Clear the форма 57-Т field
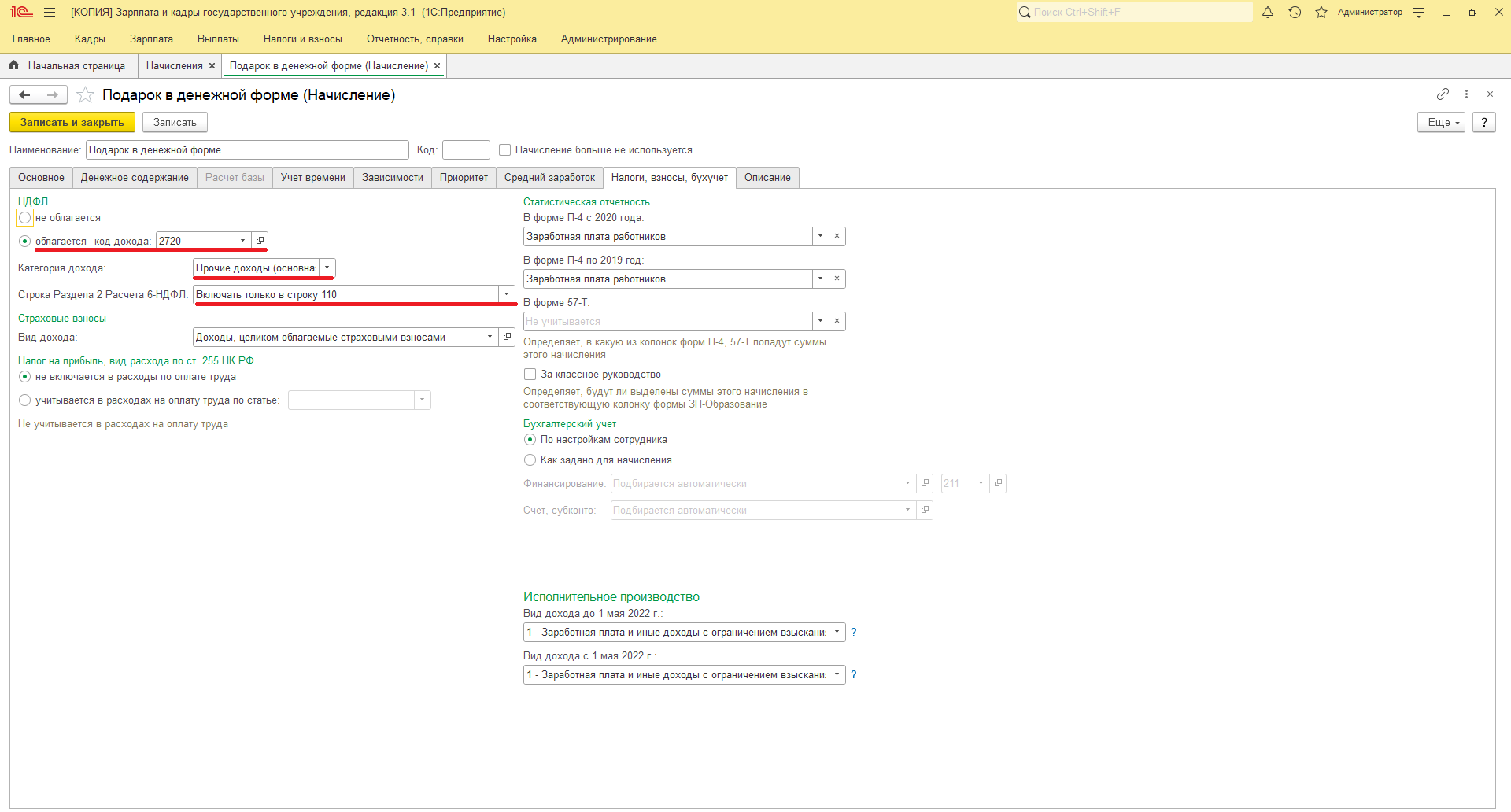This screenshot has height=812, width=1511. (x=837, y=321)
